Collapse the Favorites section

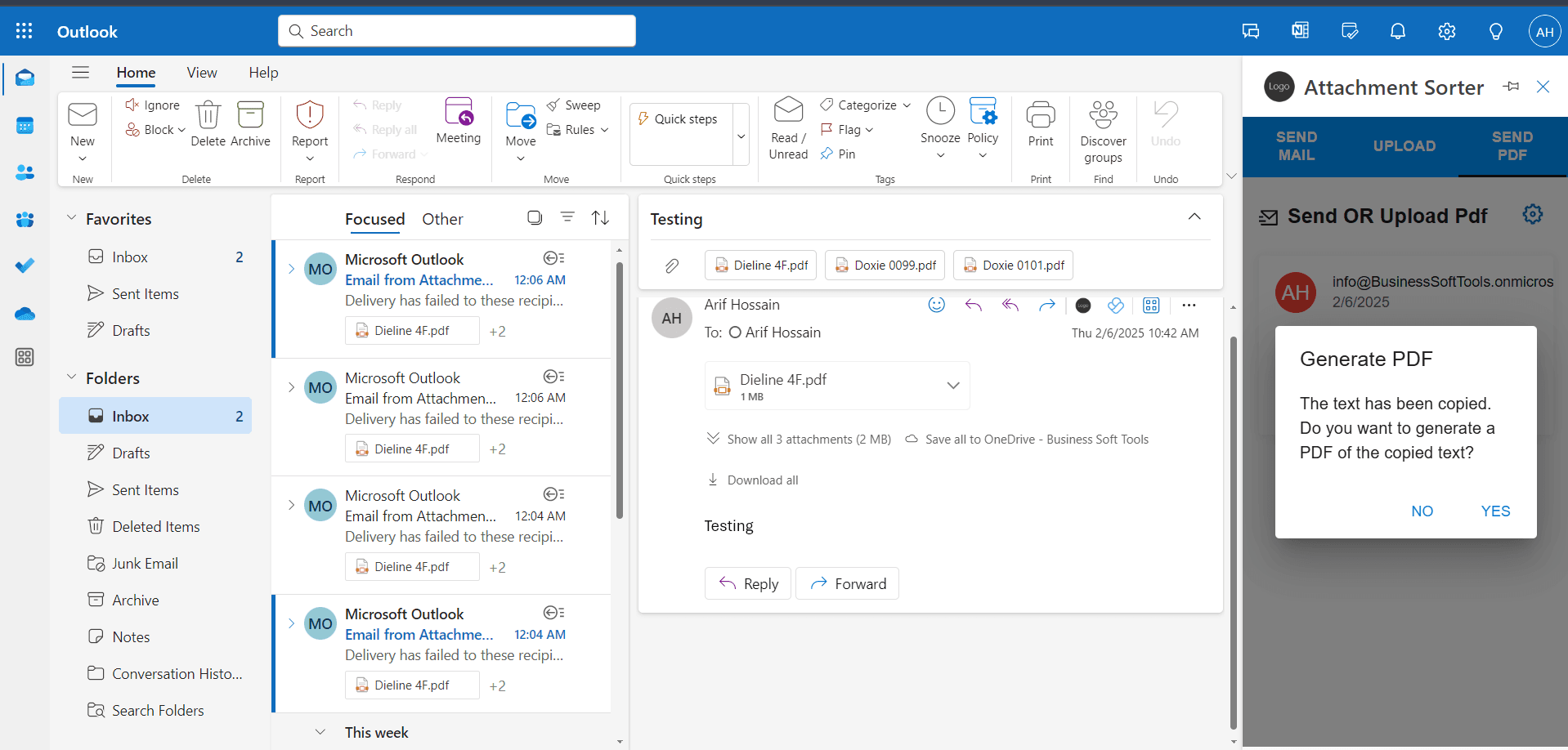click(x=71, y=218)
